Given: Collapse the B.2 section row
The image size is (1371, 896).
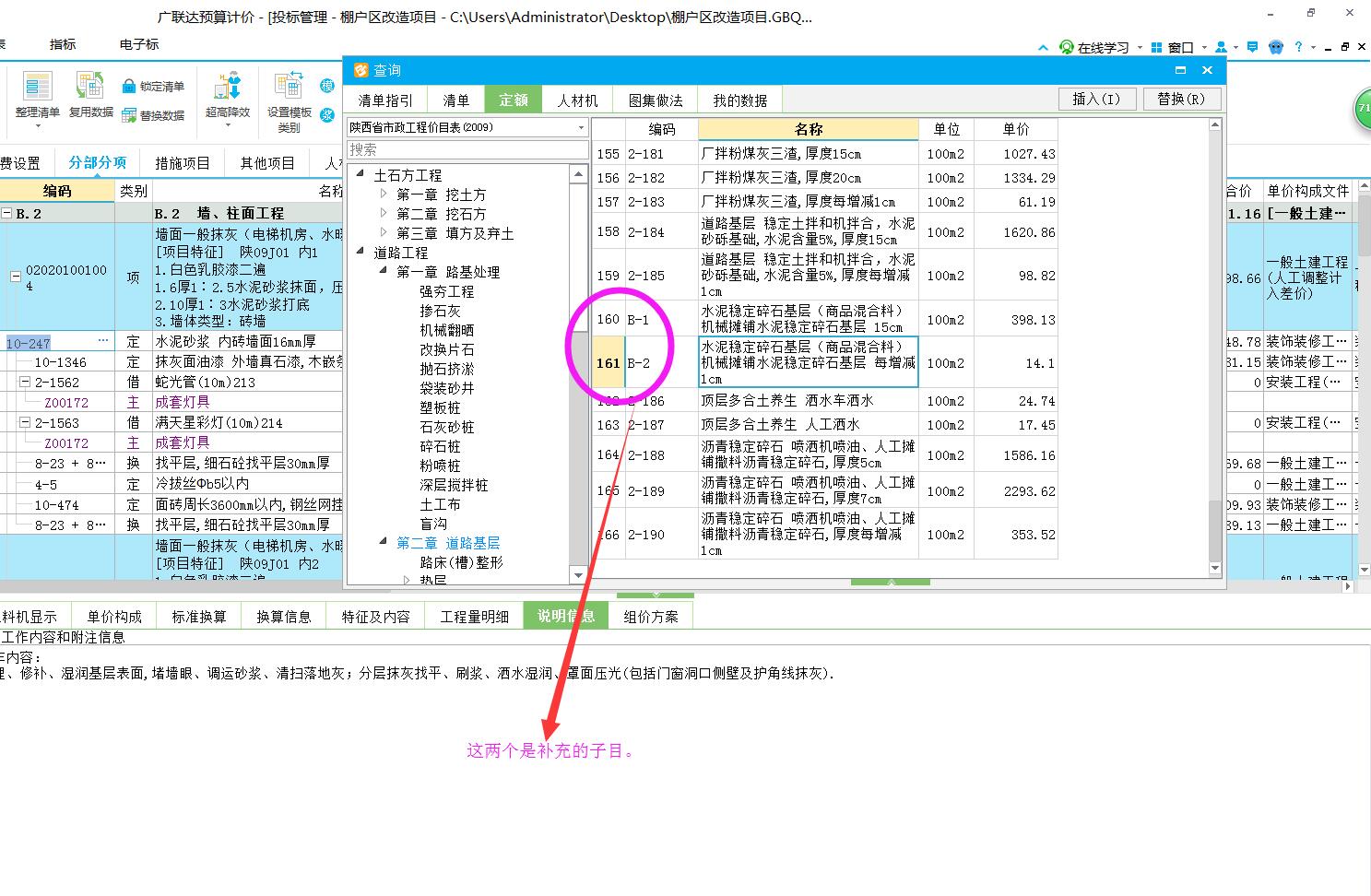Looking at the screenshot, I should (x=6, y=213).
